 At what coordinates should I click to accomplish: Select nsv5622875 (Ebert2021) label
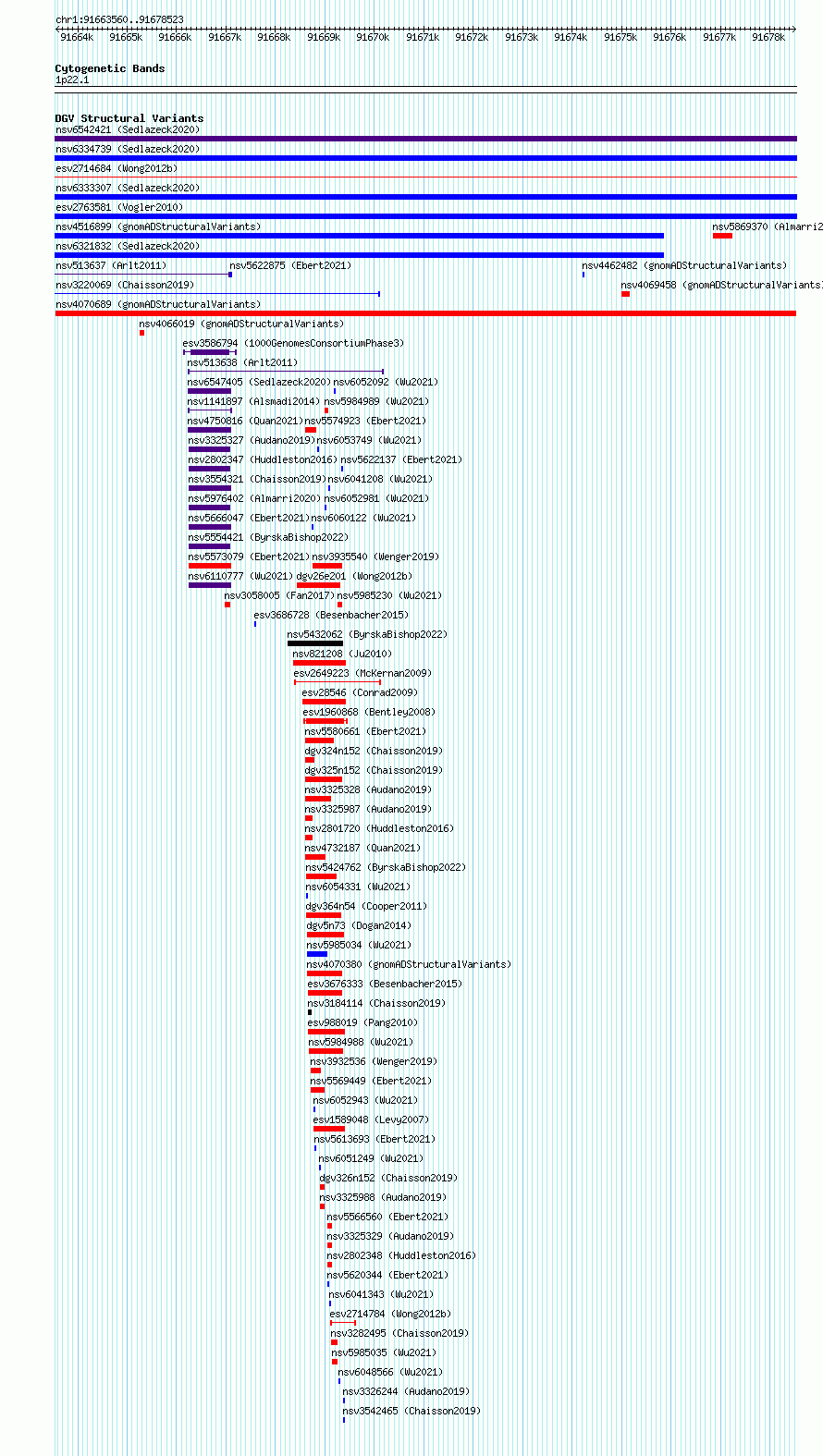click(x=290, y=265)
